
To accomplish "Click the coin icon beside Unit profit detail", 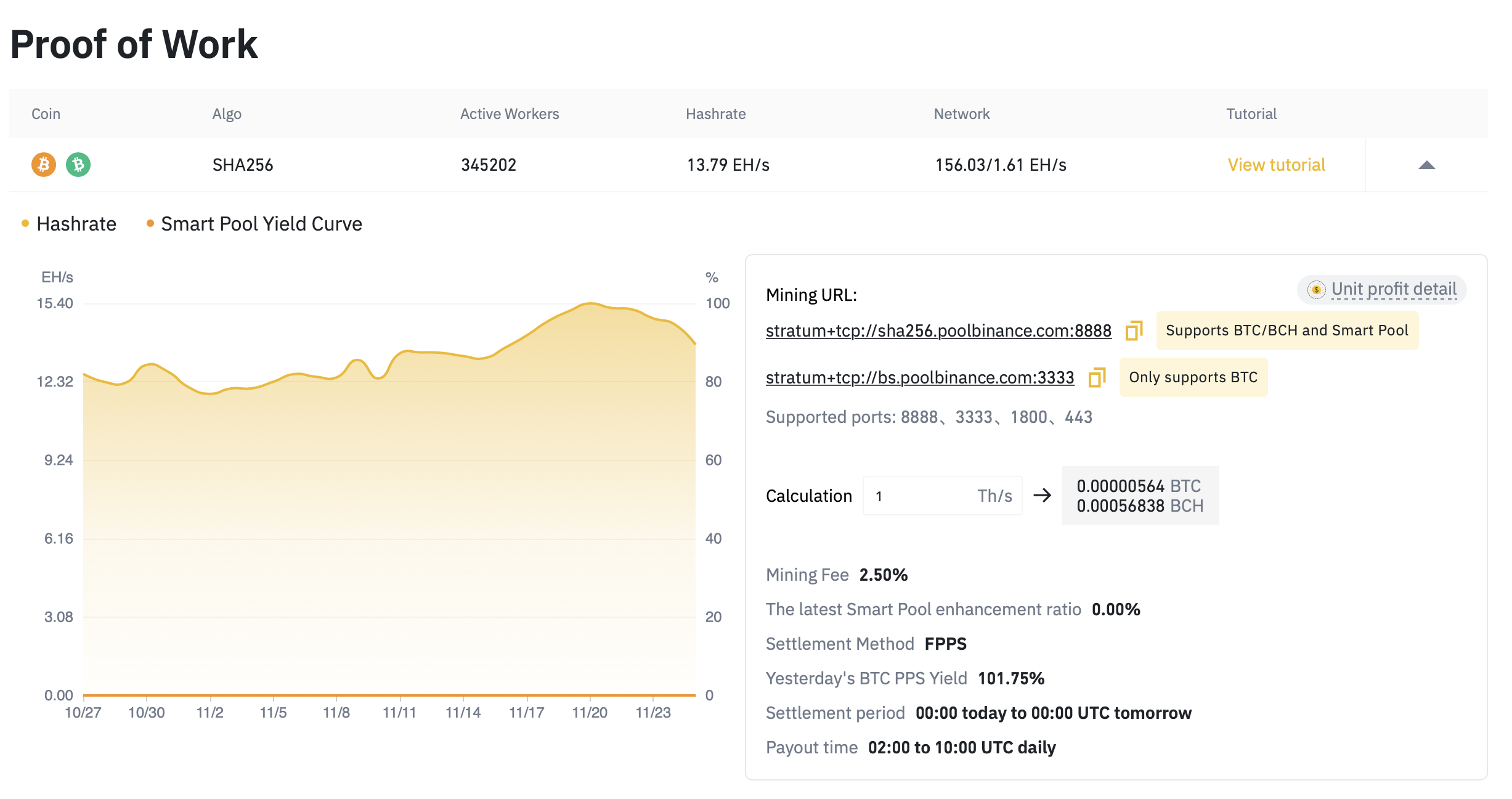I will coord(1316,289).
